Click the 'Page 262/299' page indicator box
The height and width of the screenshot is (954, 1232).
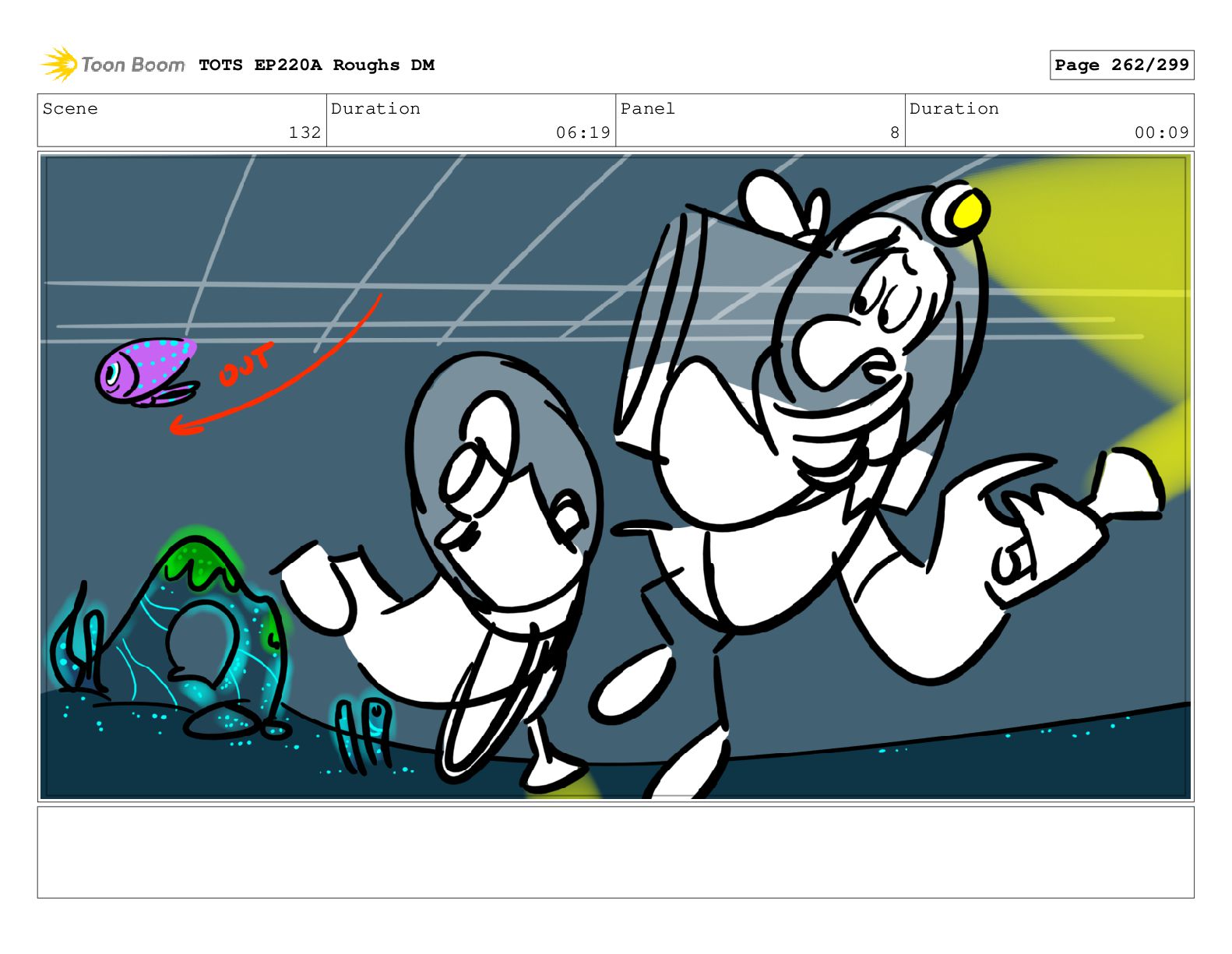pos(1121,65)
